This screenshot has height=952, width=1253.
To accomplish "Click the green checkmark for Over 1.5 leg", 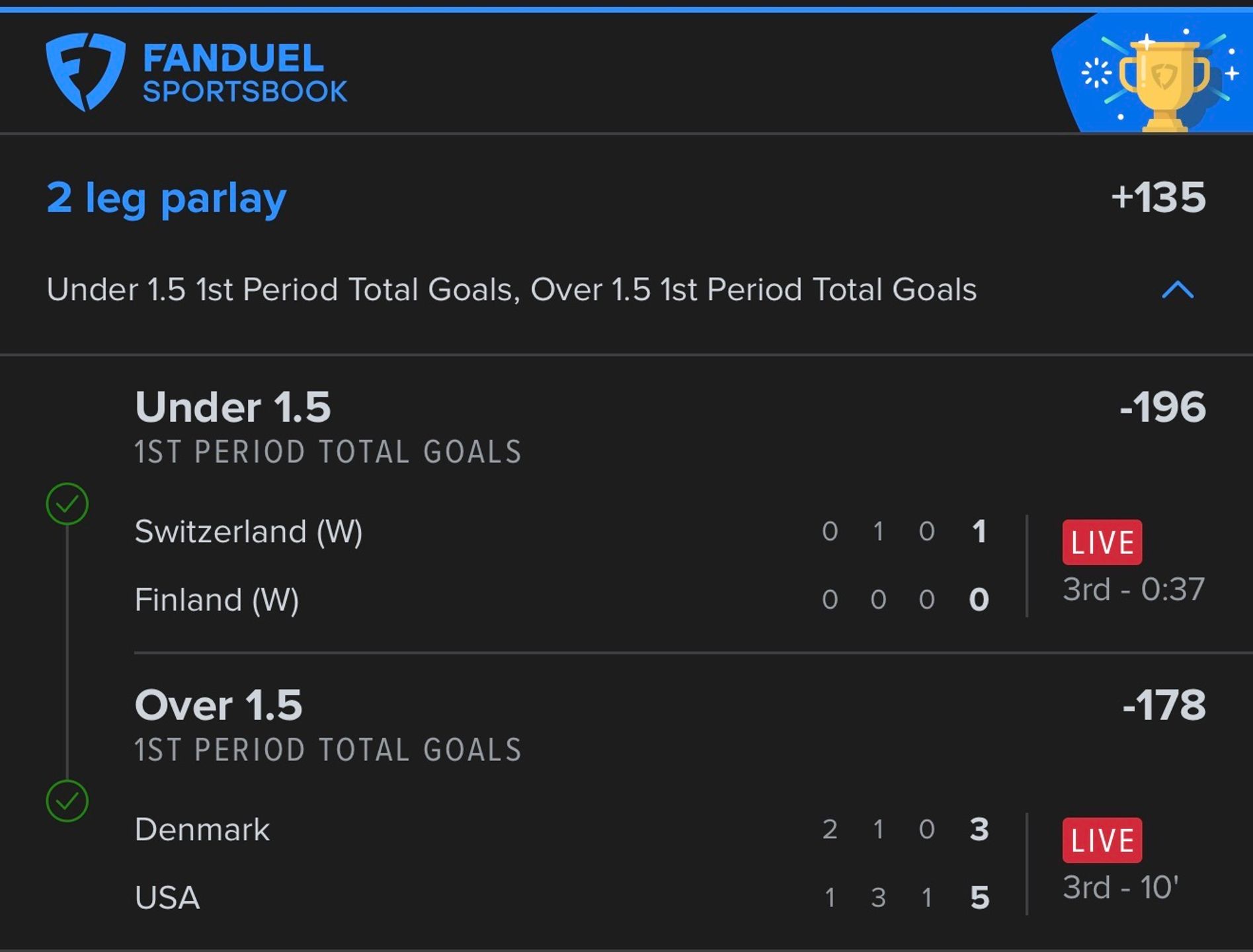I will coord(67,801).
